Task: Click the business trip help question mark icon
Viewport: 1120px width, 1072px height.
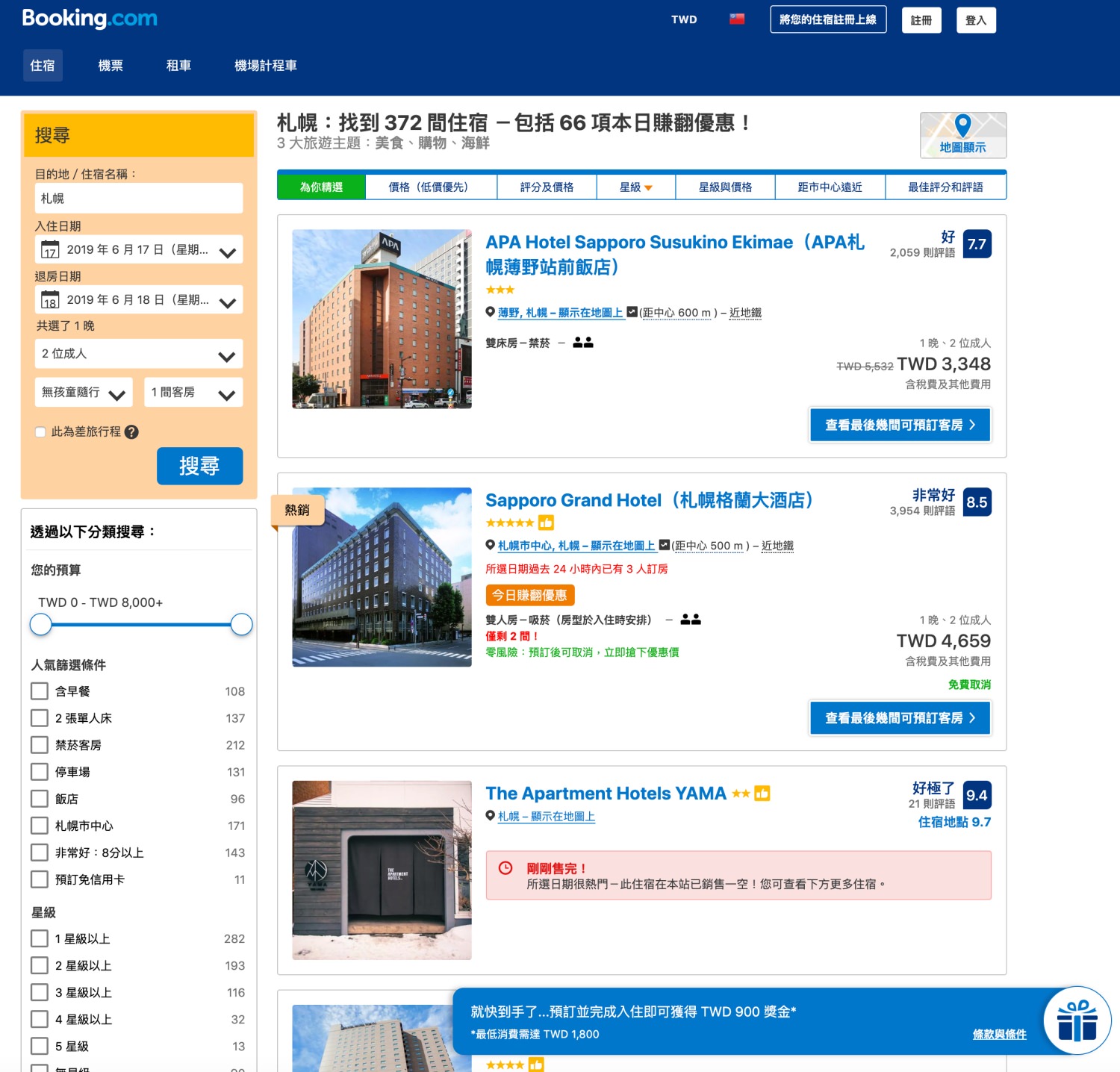Action: (131, 431)
